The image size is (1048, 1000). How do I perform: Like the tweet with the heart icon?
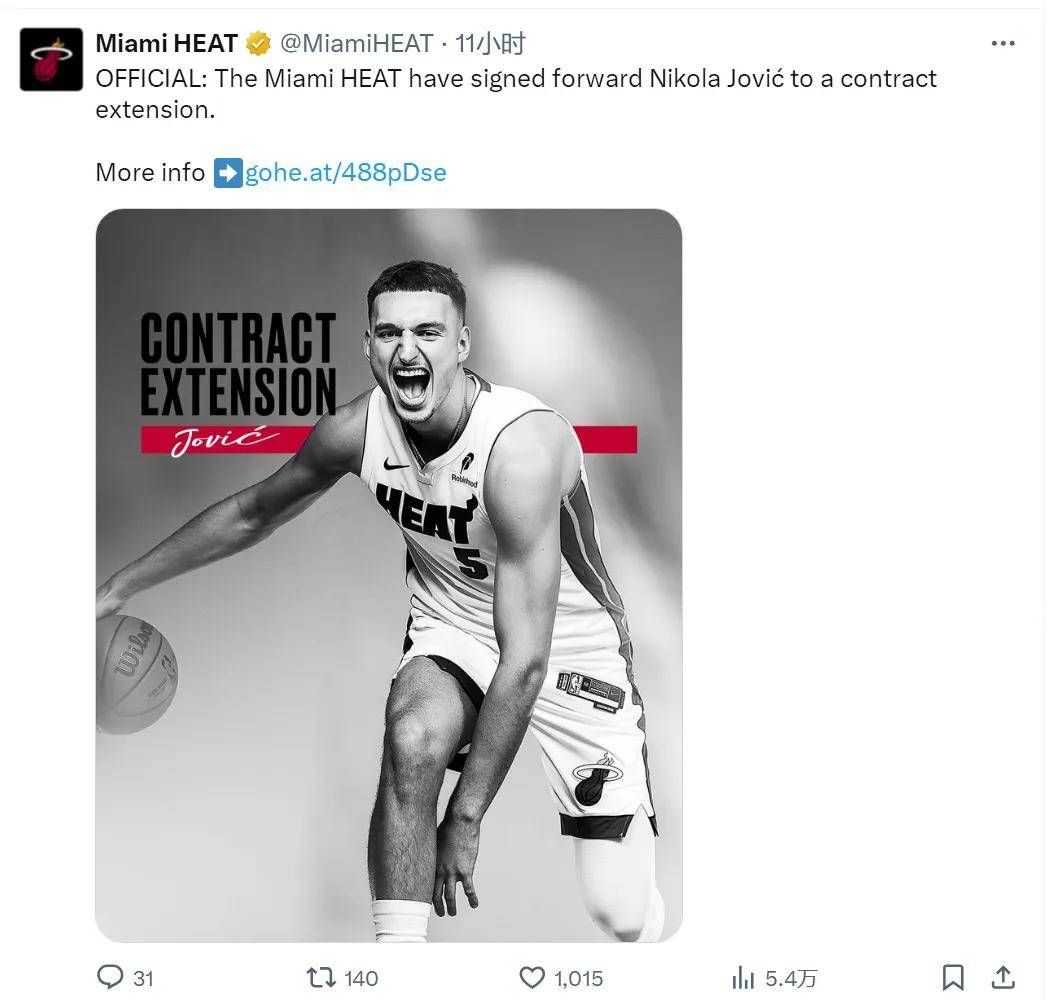pyautogui.click(x=533, y=977)
